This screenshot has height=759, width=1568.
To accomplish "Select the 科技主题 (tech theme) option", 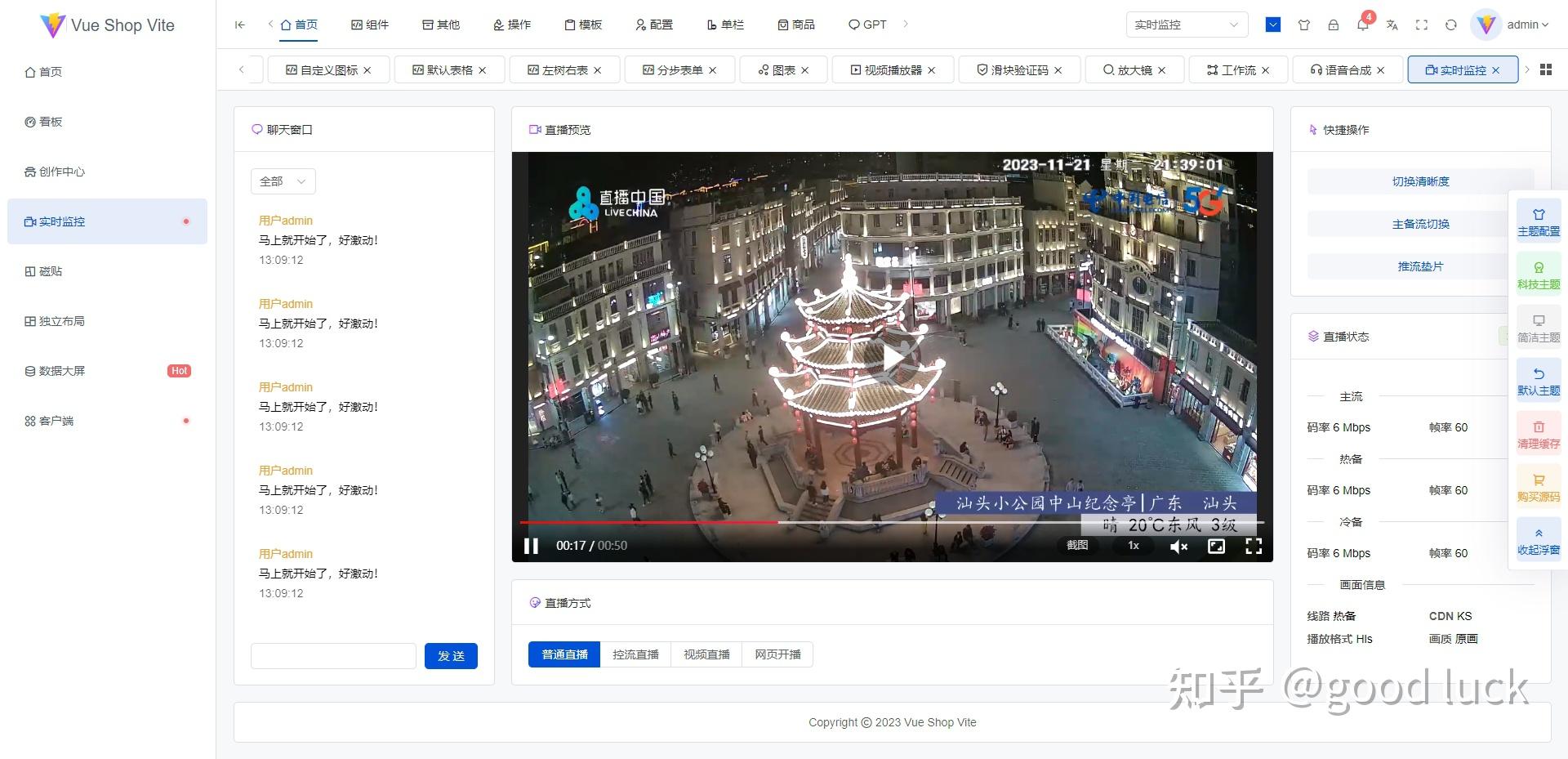I will [1538, 275].
